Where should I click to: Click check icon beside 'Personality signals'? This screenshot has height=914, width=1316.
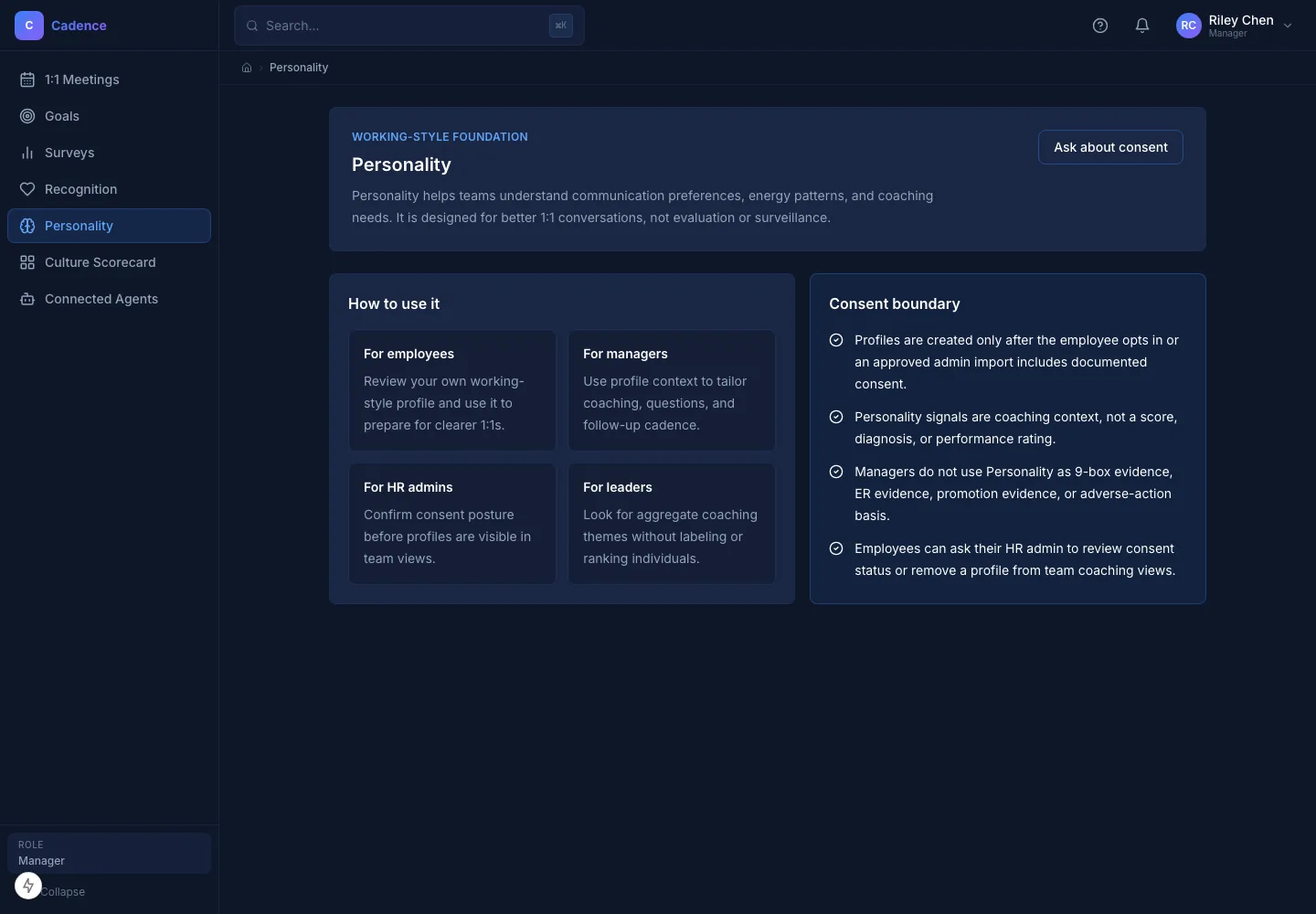click(836, 417)
